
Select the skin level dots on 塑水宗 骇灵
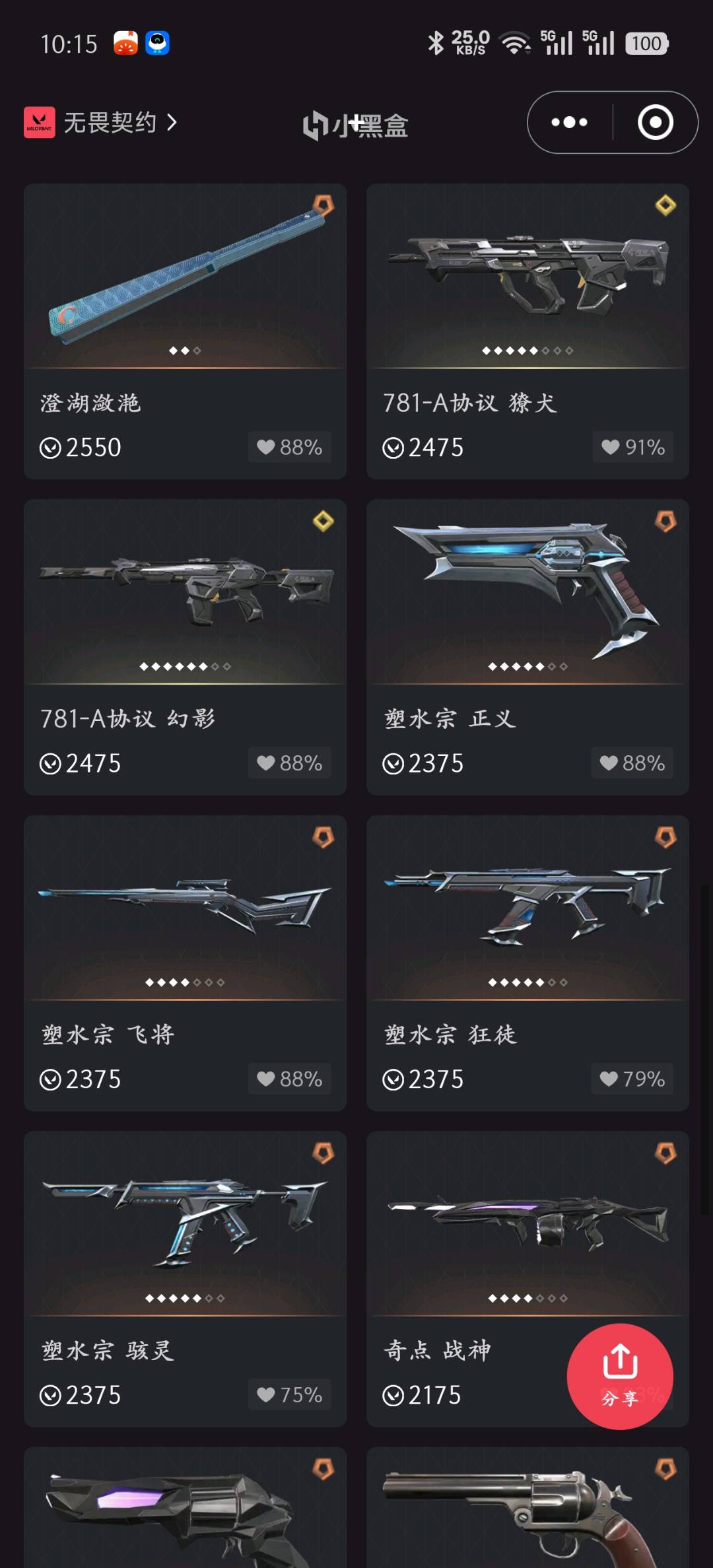(x=185, y=1298)
